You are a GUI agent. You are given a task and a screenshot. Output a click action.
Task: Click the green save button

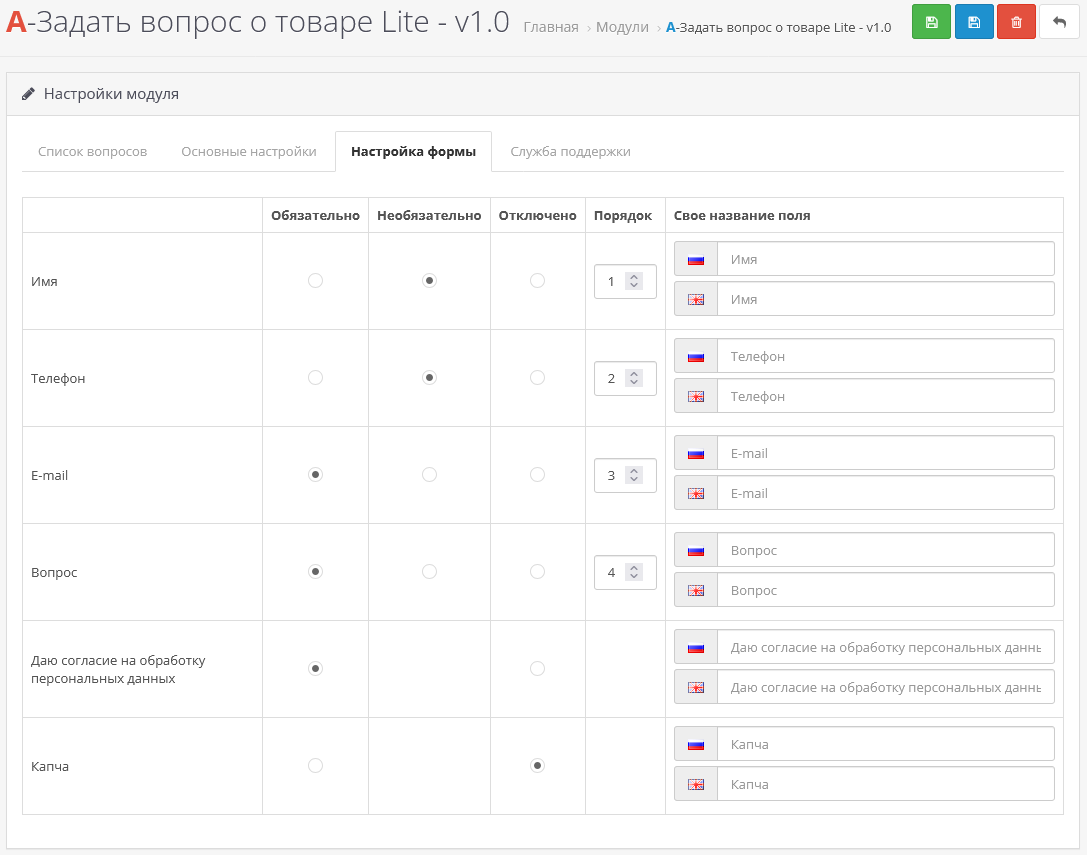point(931,22)
